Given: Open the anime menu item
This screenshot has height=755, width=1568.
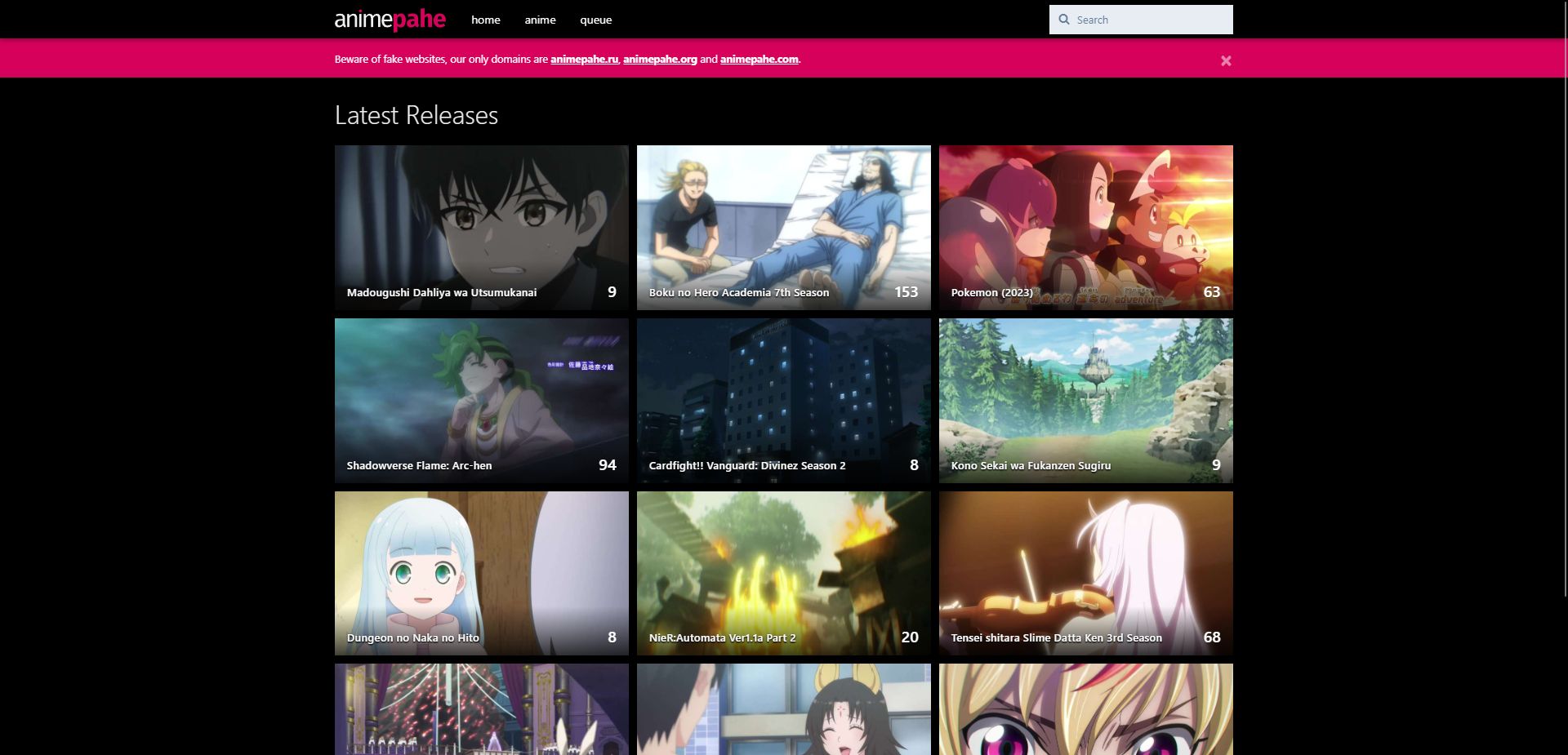Looking at the screenshot, I should 540,20.
